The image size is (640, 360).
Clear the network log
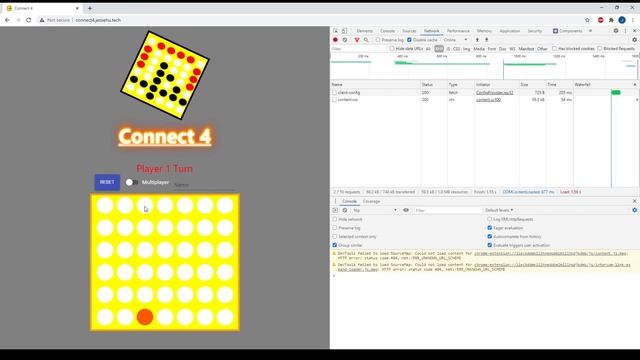(x=345, y=40)
